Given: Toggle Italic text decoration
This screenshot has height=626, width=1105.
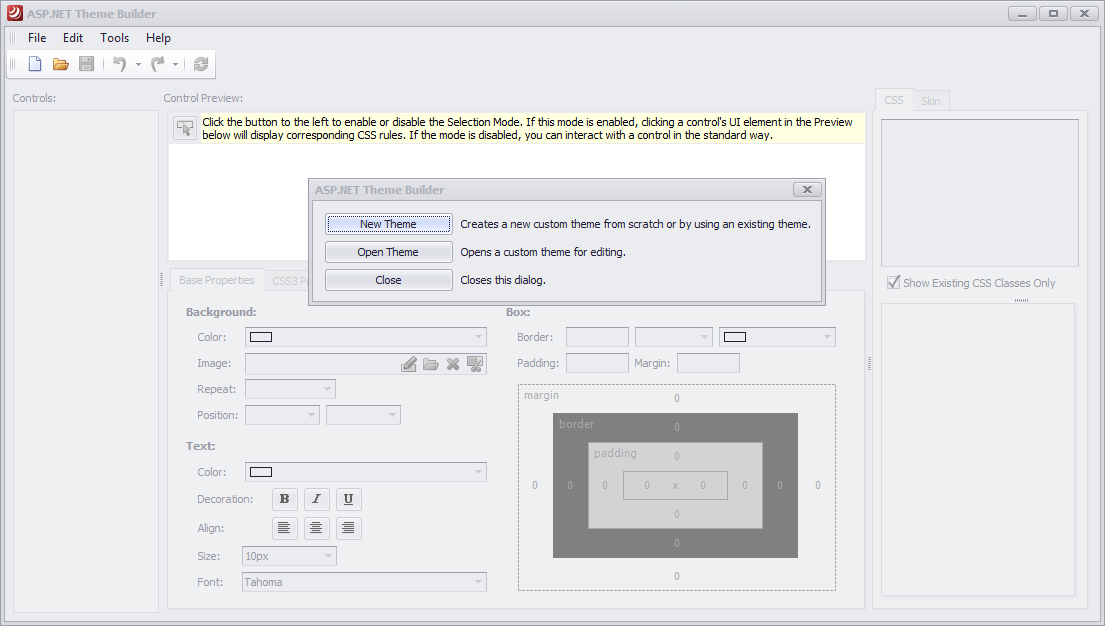Looking at the screenshot, I should 316,499.
